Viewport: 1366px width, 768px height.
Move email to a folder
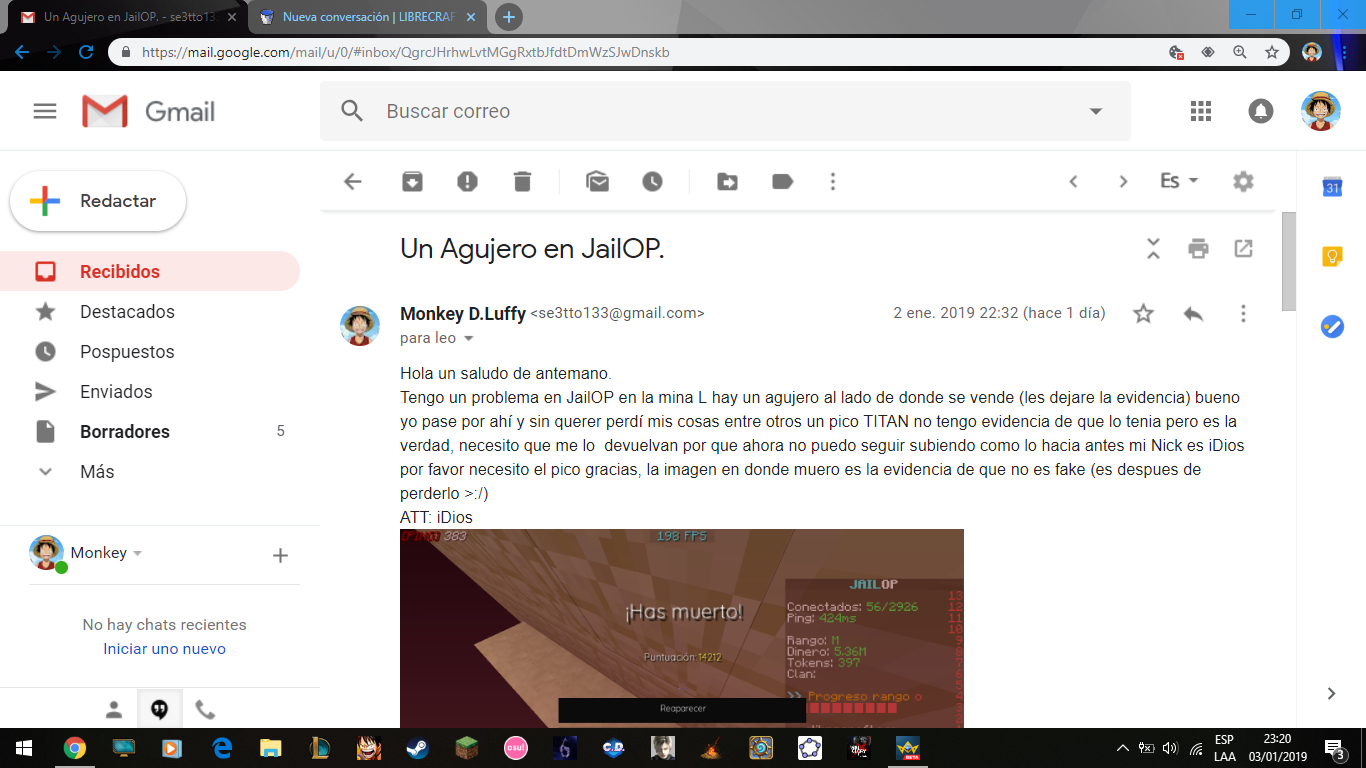tap(728, 181)
